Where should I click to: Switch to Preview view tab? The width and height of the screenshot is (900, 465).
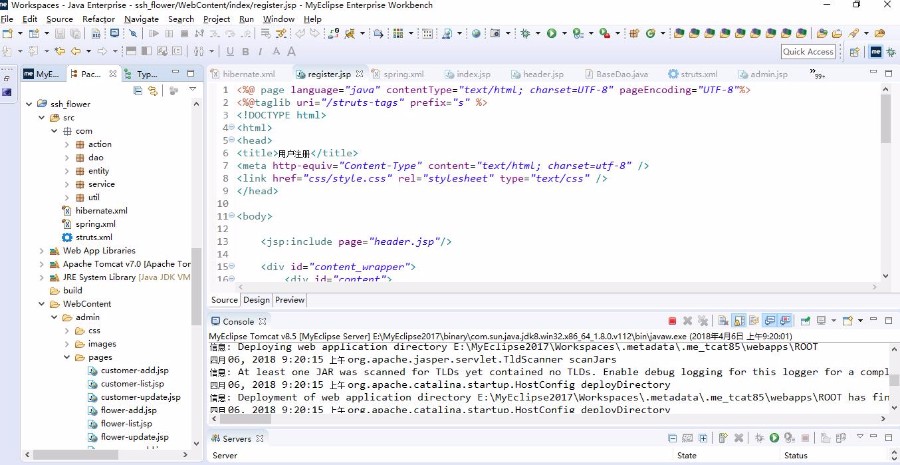coord(290,300)
